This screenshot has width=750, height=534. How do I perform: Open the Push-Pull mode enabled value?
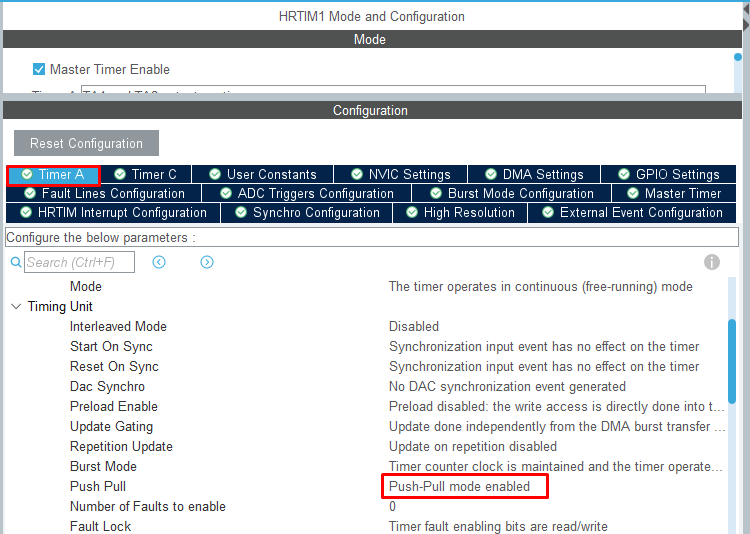459,487
